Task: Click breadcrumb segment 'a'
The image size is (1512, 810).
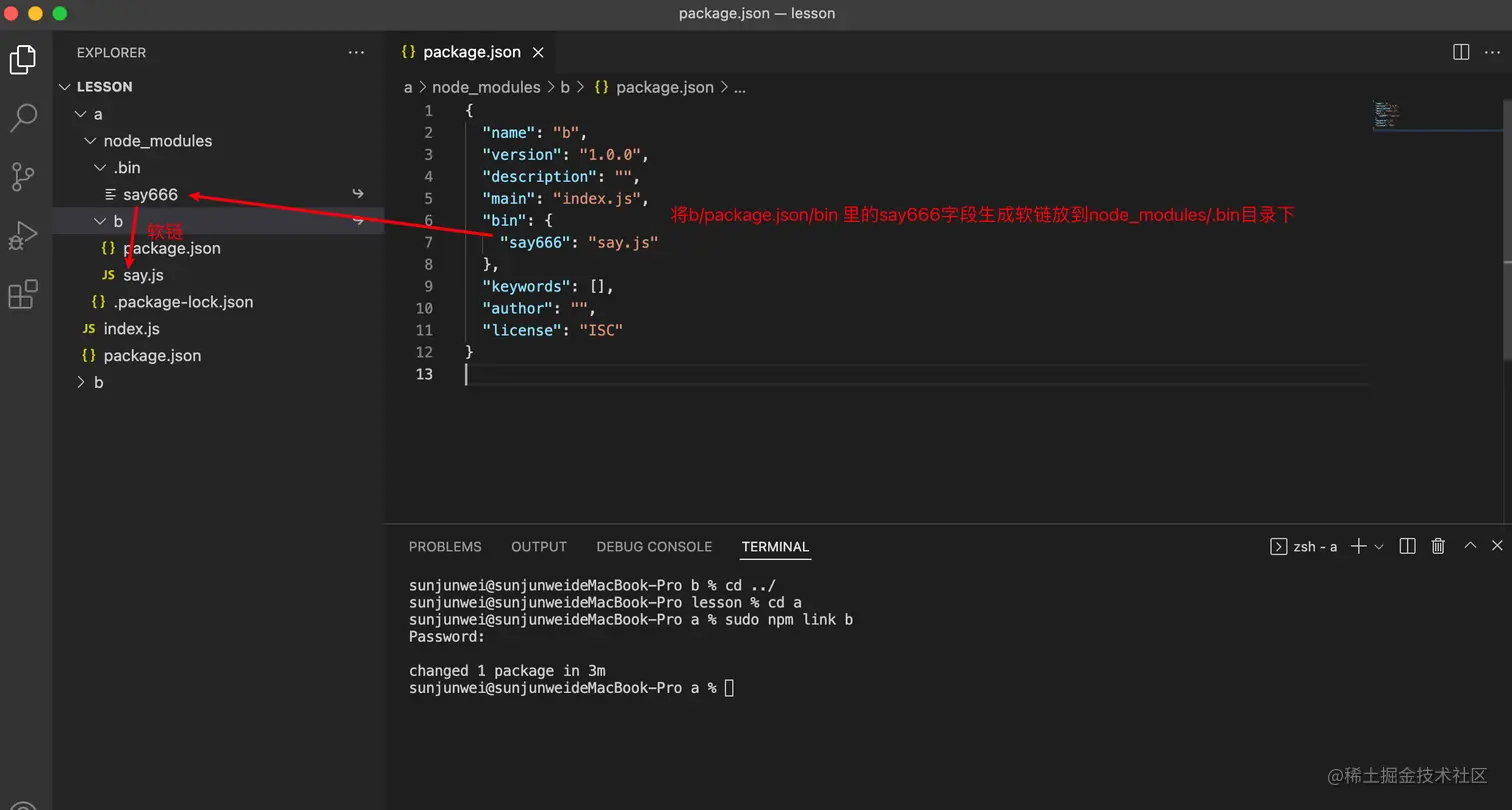Action: [x=408, y=87]
